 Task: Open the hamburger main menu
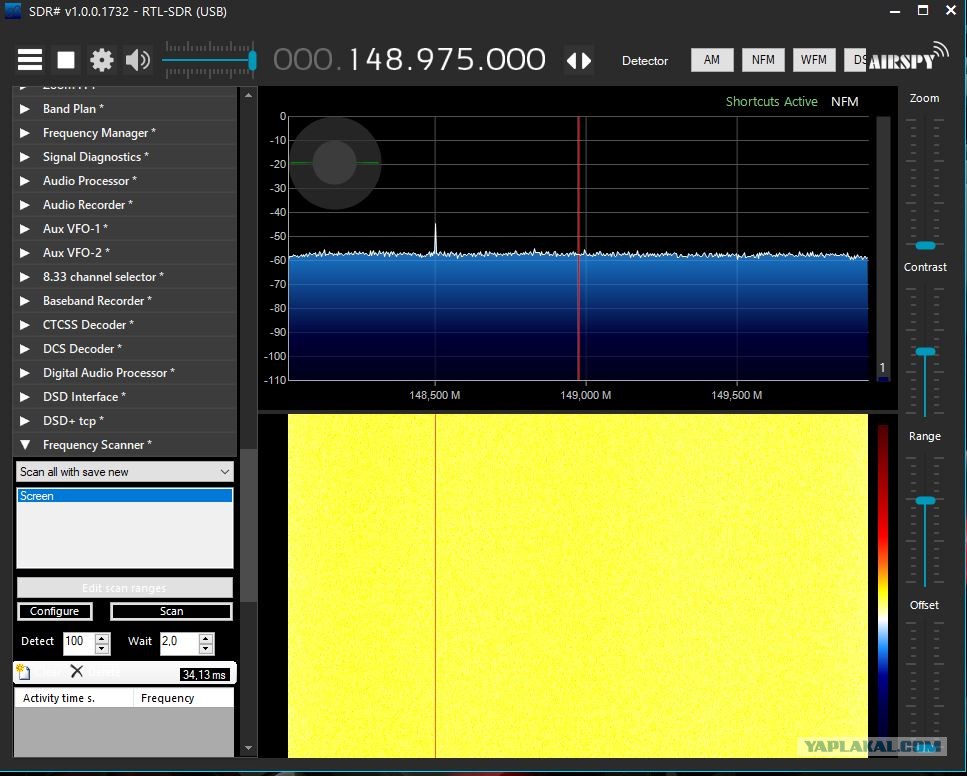click(30, 60)
